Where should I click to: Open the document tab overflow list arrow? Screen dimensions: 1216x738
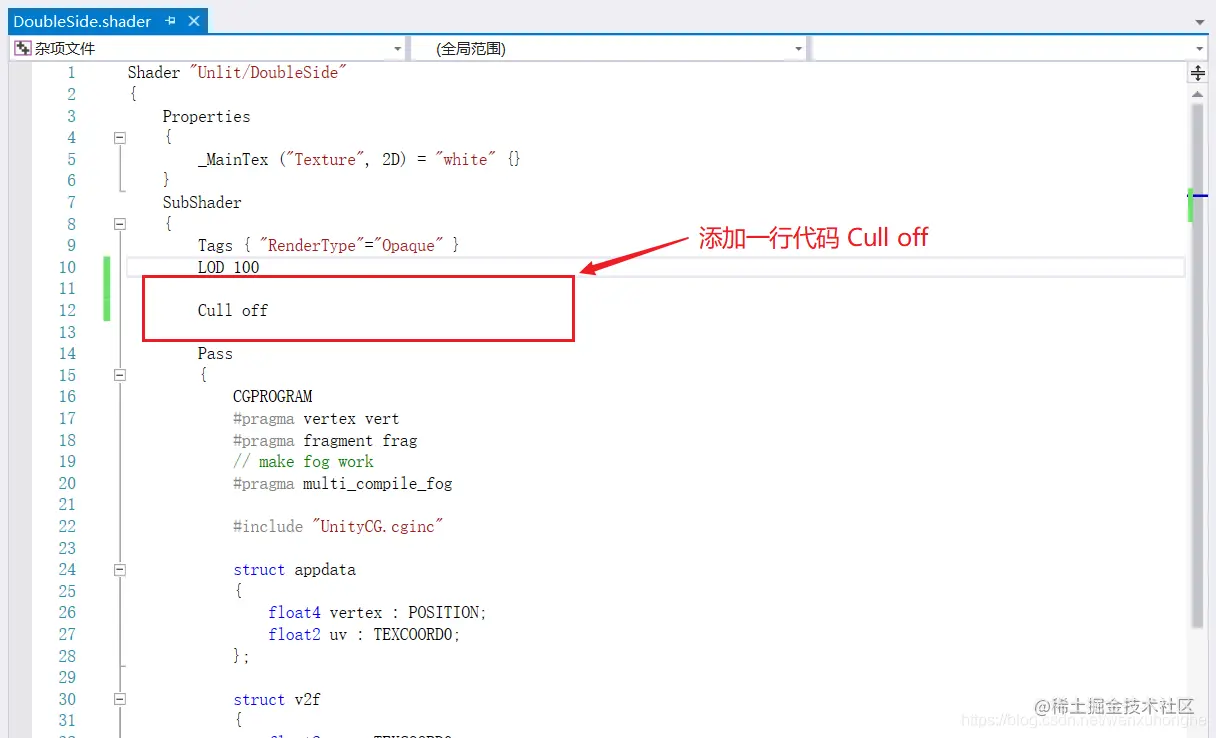pos(1200,21)
